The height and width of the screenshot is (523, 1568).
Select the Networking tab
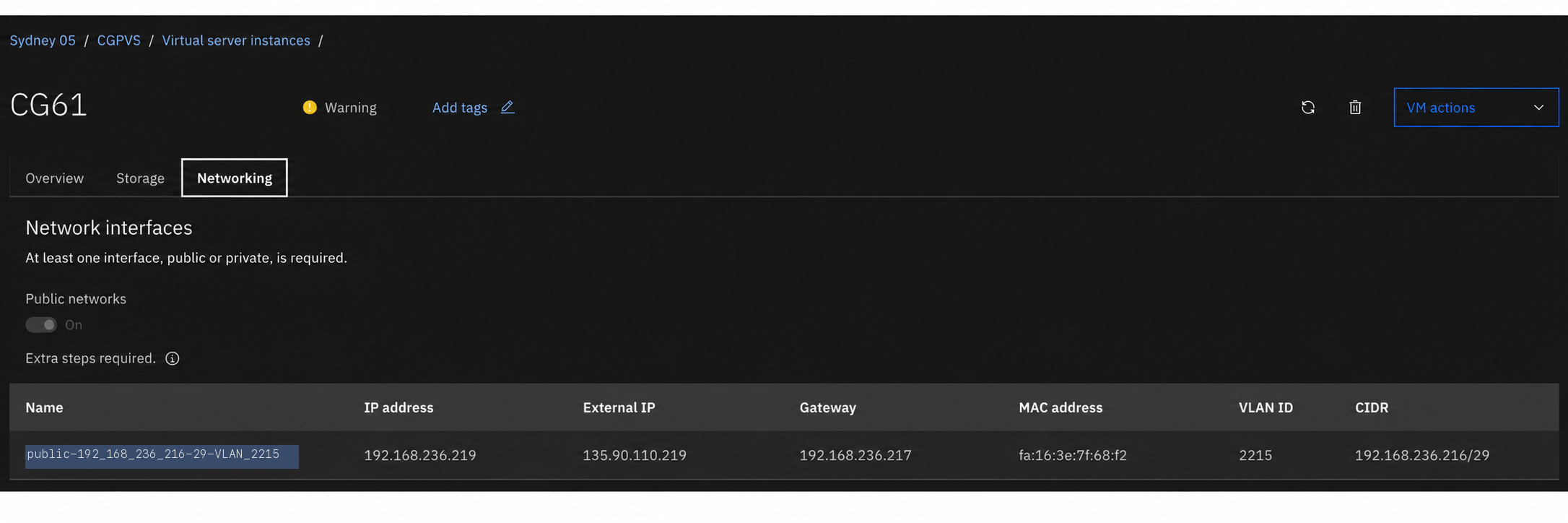pyautogui.click(x=234, y=178)
